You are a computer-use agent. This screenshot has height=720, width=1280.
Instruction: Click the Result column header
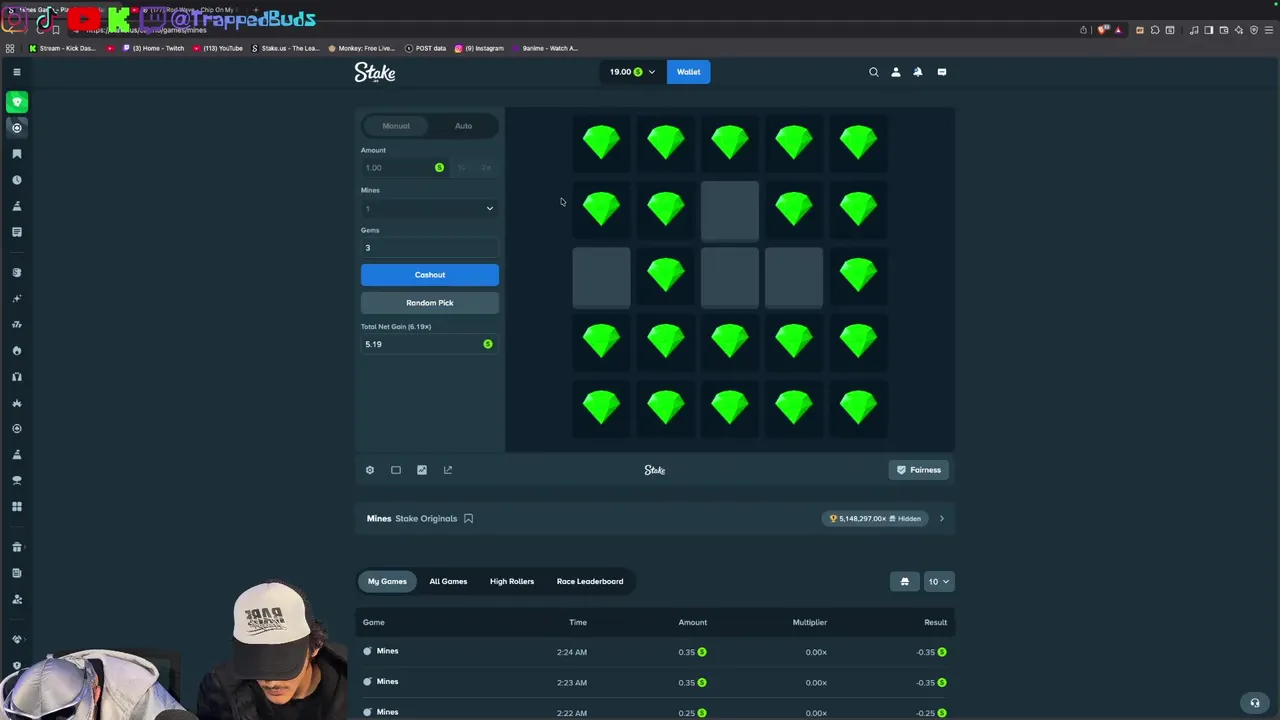point(935,623)
